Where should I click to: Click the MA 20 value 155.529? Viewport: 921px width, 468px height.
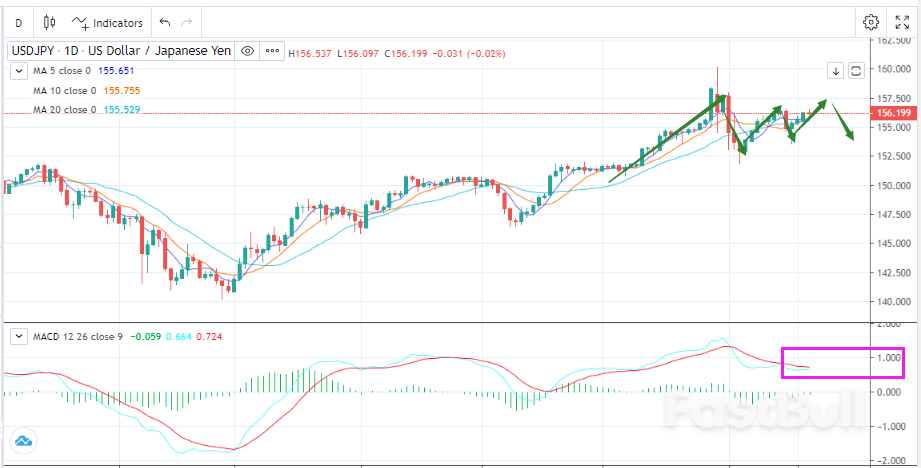pyautogui.click(x=122, y=110)
